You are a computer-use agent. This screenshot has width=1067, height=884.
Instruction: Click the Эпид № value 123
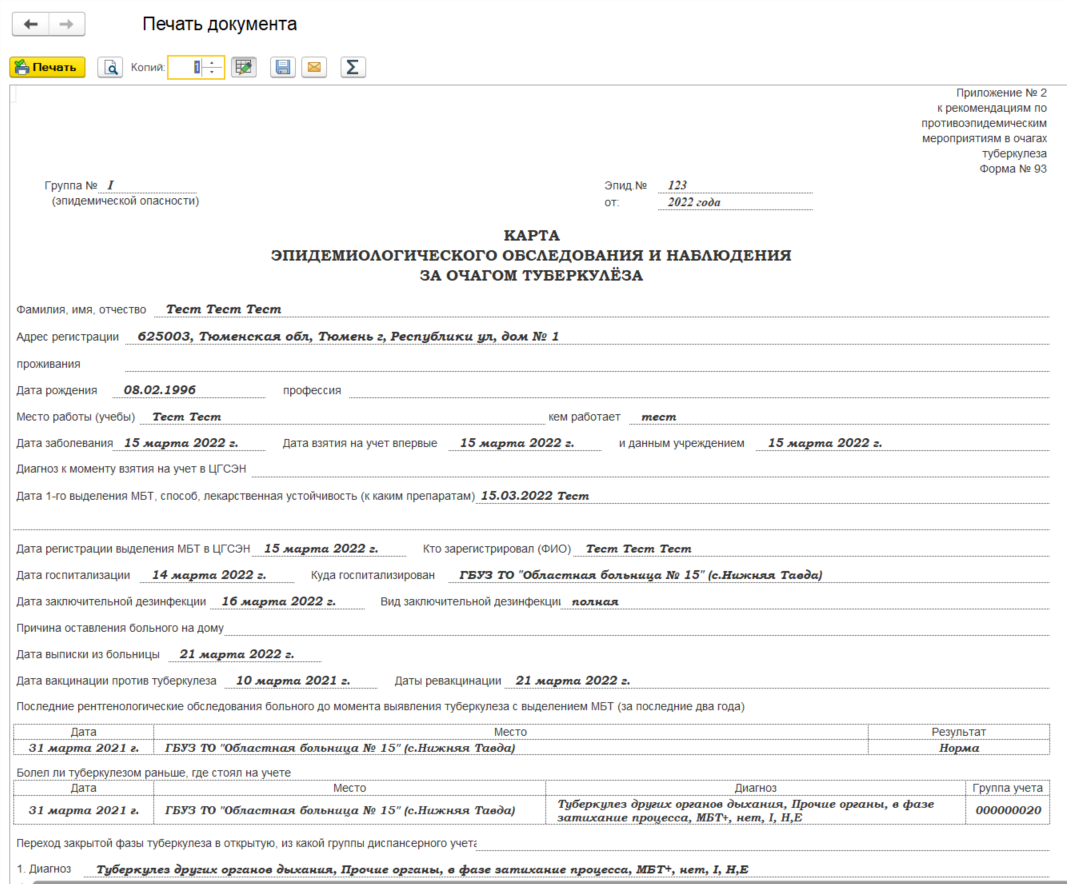point(677,185)
